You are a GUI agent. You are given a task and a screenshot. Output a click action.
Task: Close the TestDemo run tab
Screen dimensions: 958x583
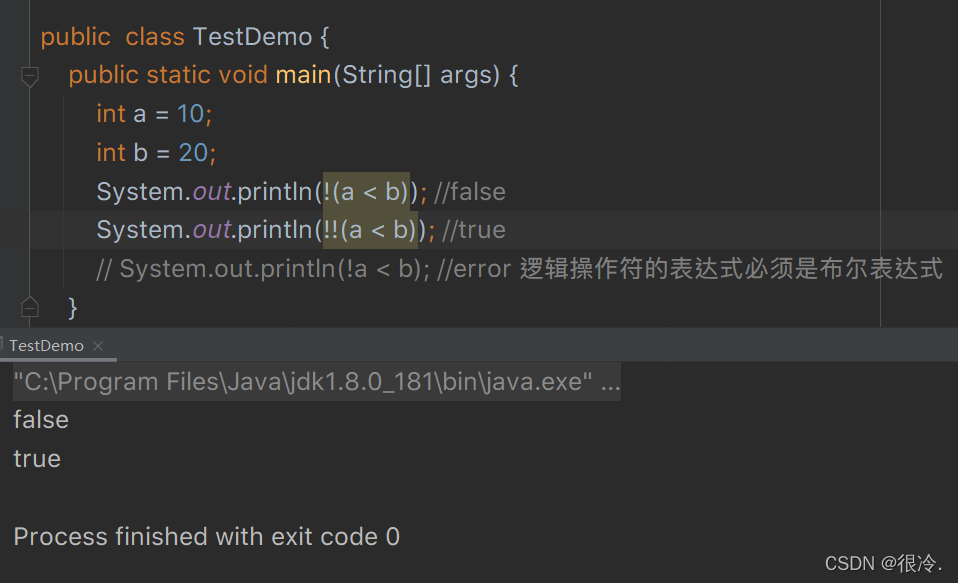tap(98, 346)
